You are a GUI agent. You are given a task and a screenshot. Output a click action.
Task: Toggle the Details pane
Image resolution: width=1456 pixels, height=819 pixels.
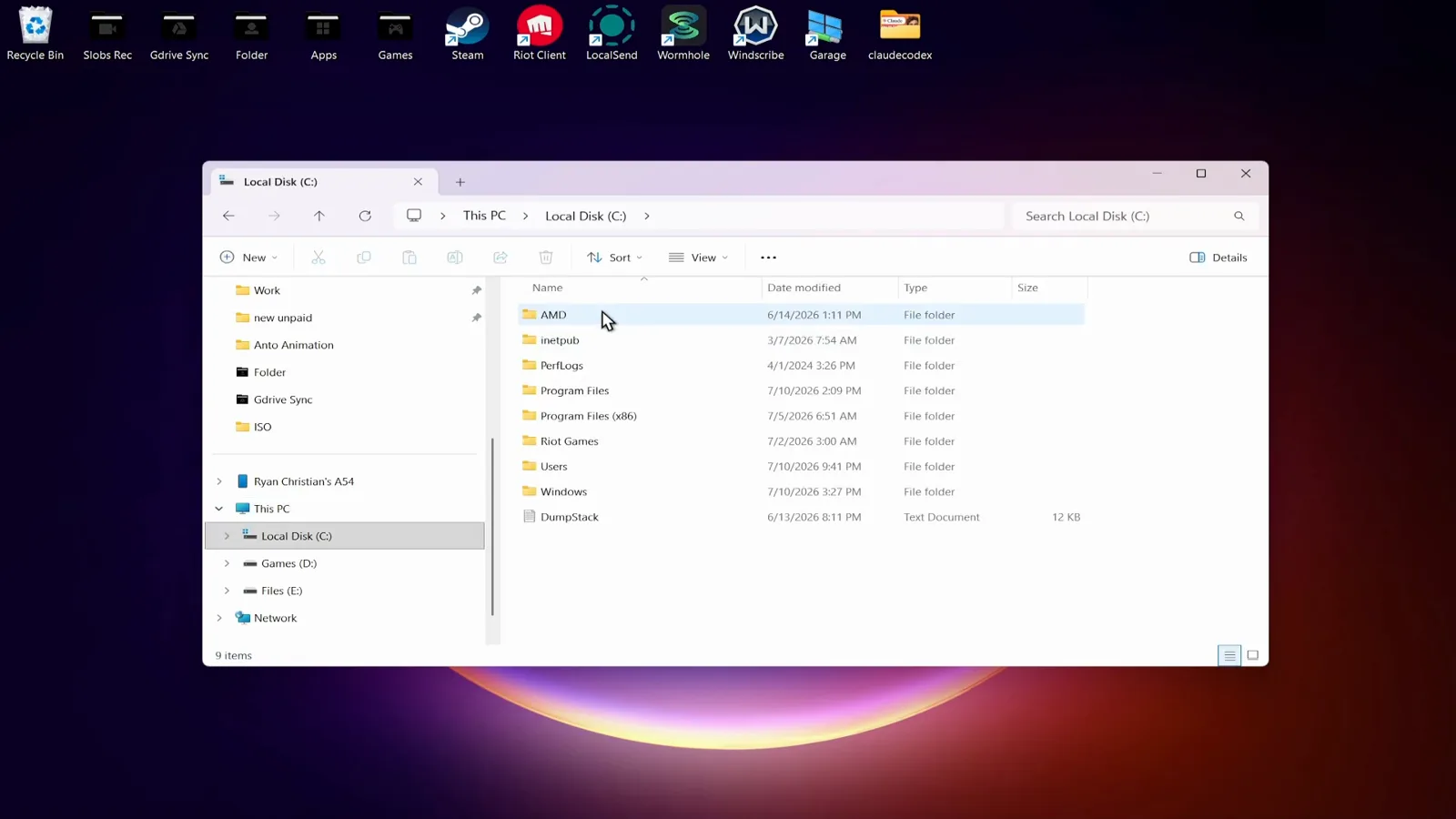(x=1218, y=258)
